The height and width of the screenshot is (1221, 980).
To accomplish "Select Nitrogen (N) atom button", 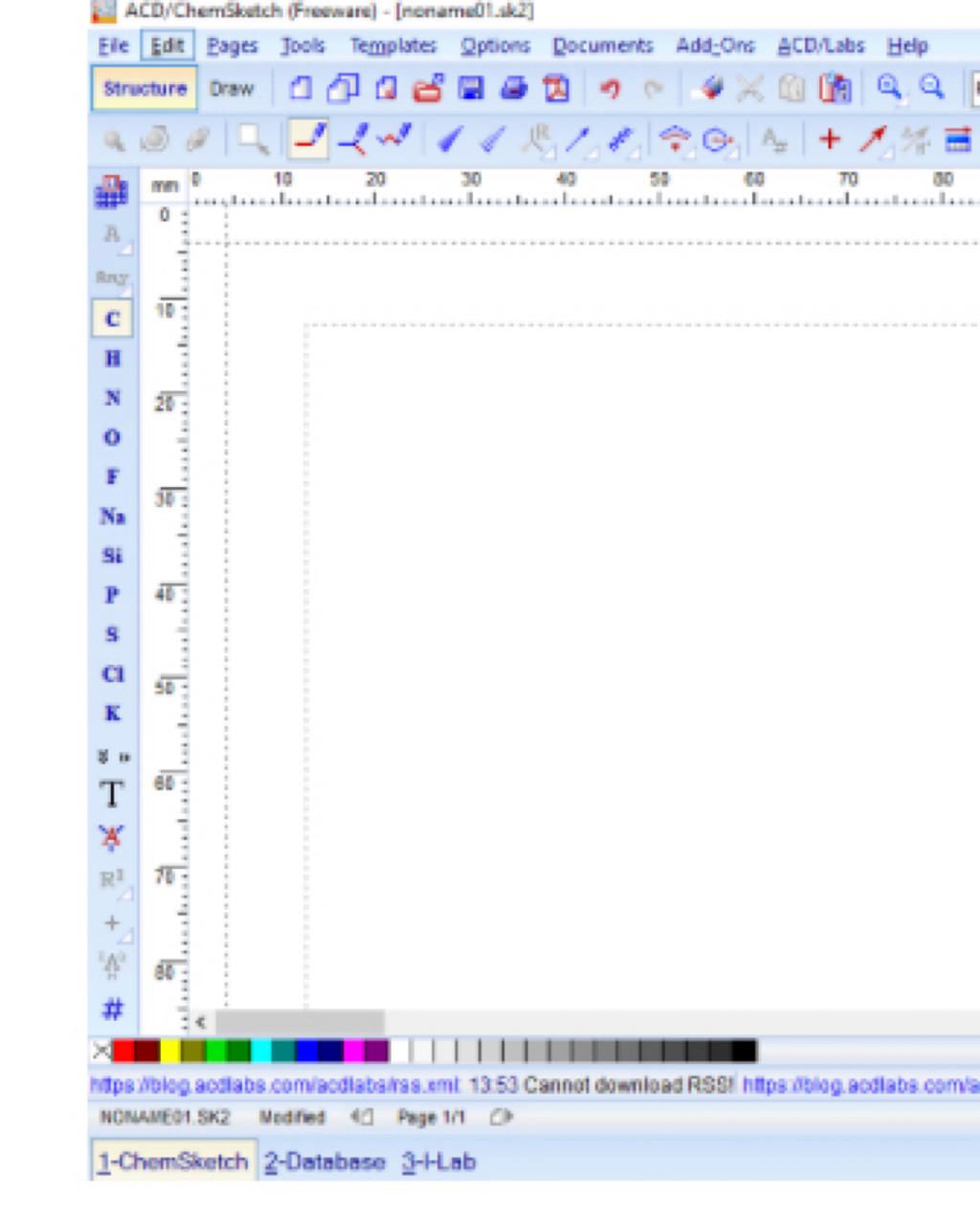I will coord(112,398).
